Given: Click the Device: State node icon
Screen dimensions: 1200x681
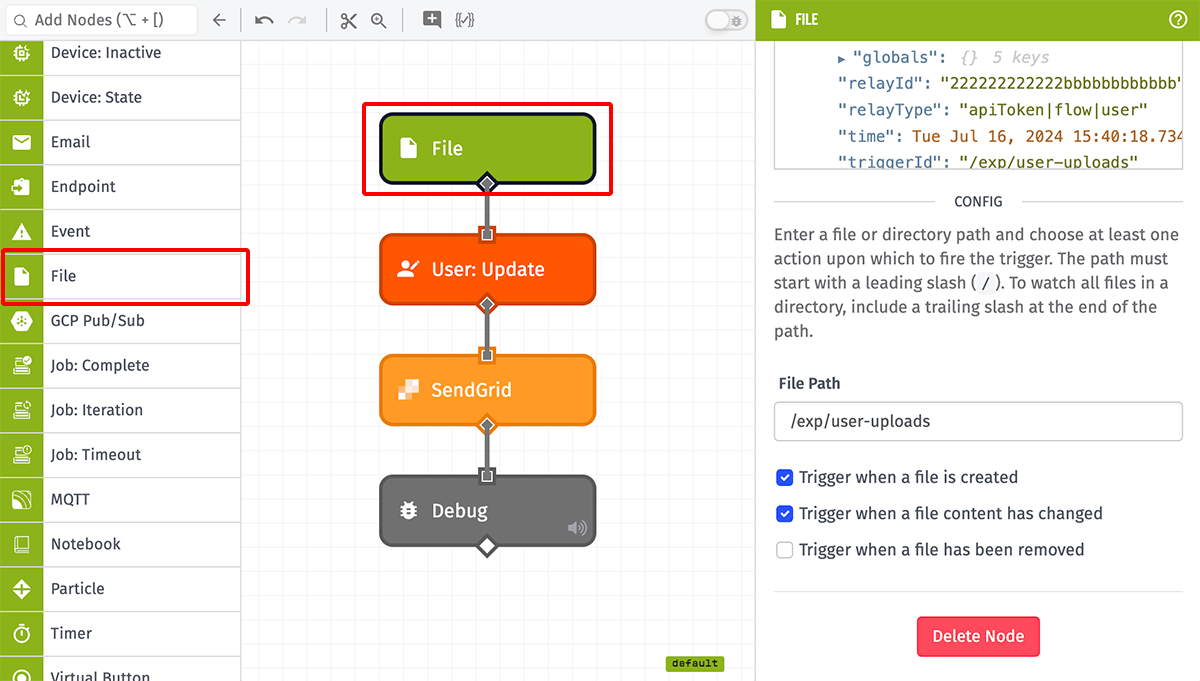Looking at the screenshot, I should 21,97.
